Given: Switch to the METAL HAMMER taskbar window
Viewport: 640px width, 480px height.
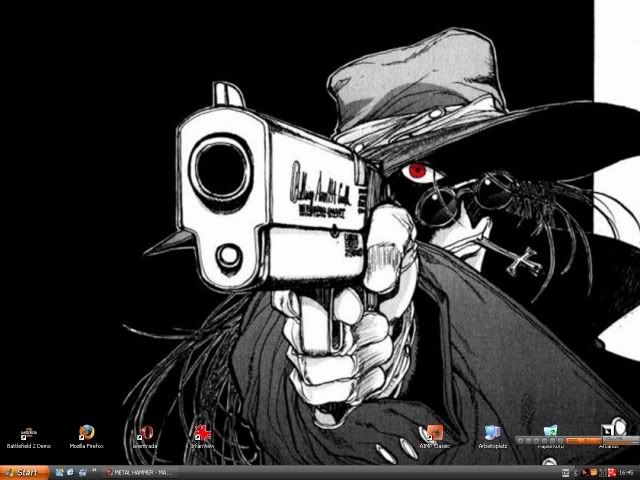Looking at the screenshot, I should click(x=140, y=473).
